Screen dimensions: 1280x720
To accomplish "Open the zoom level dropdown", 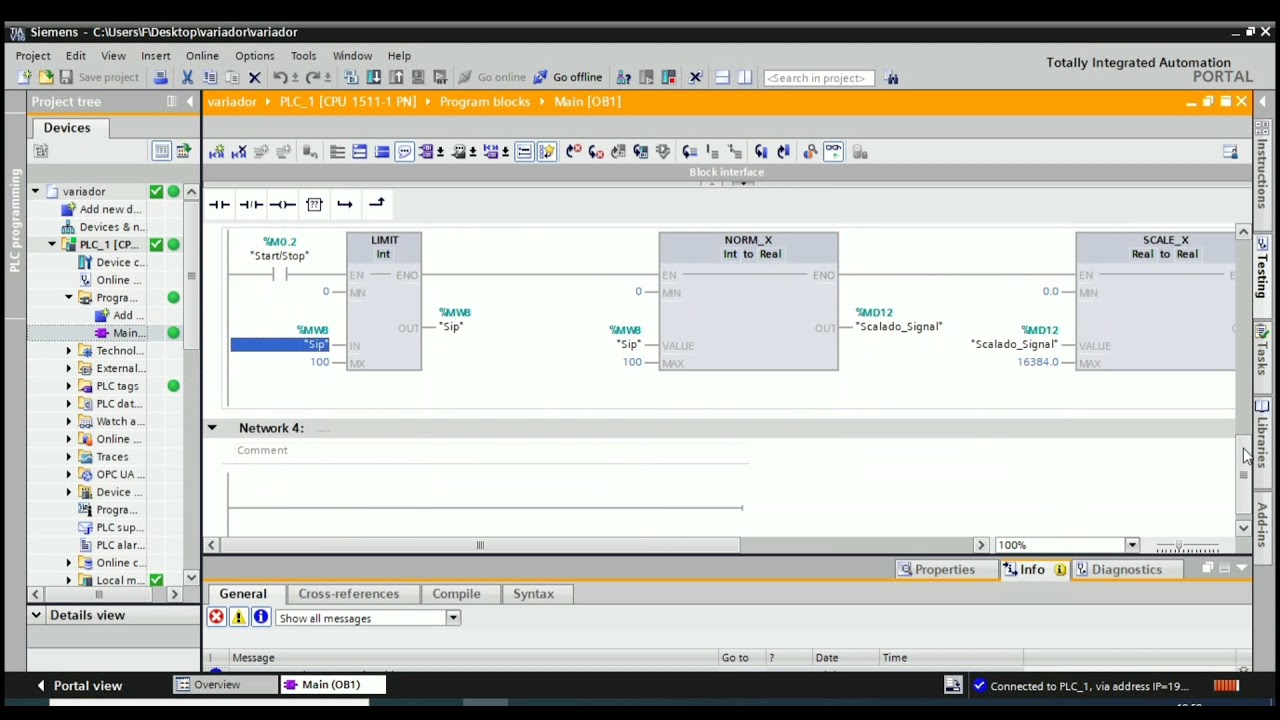I will click(1132, 546).
